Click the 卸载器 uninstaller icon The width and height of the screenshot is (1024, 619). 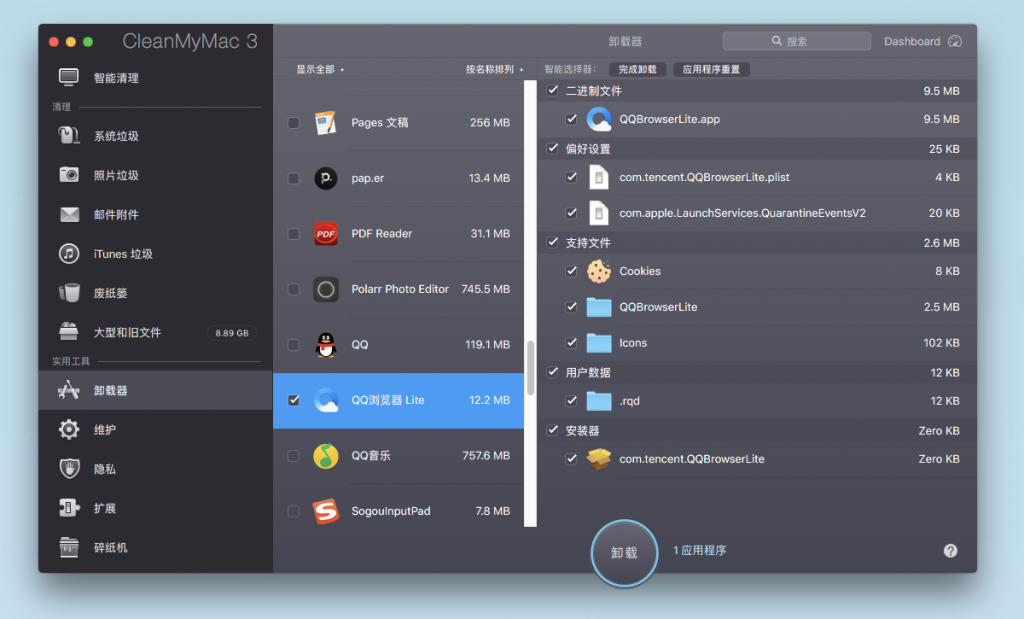[x=69, y=390]
